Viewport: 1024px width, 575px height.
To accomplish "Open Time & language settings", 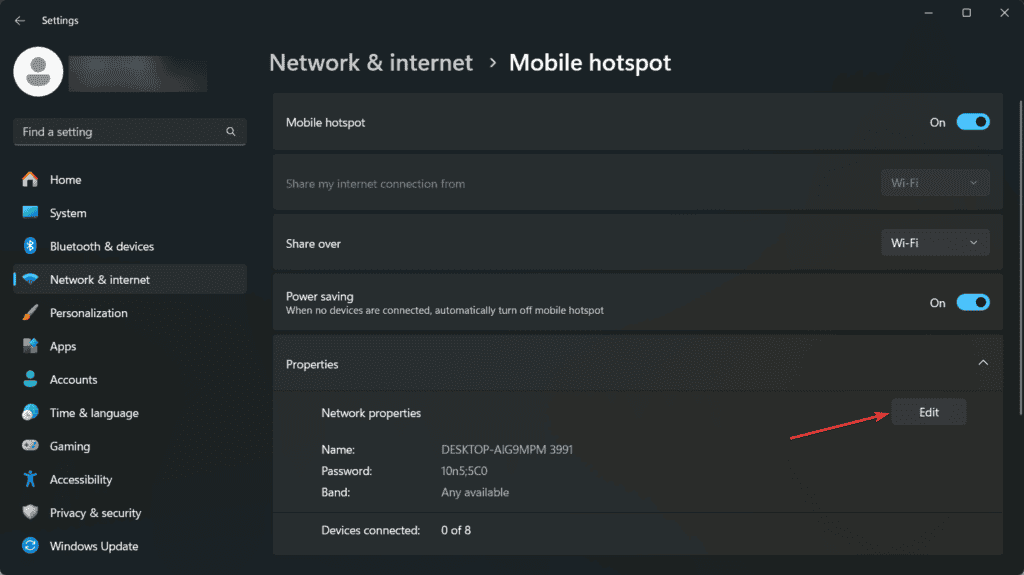I will click(130, 413).
